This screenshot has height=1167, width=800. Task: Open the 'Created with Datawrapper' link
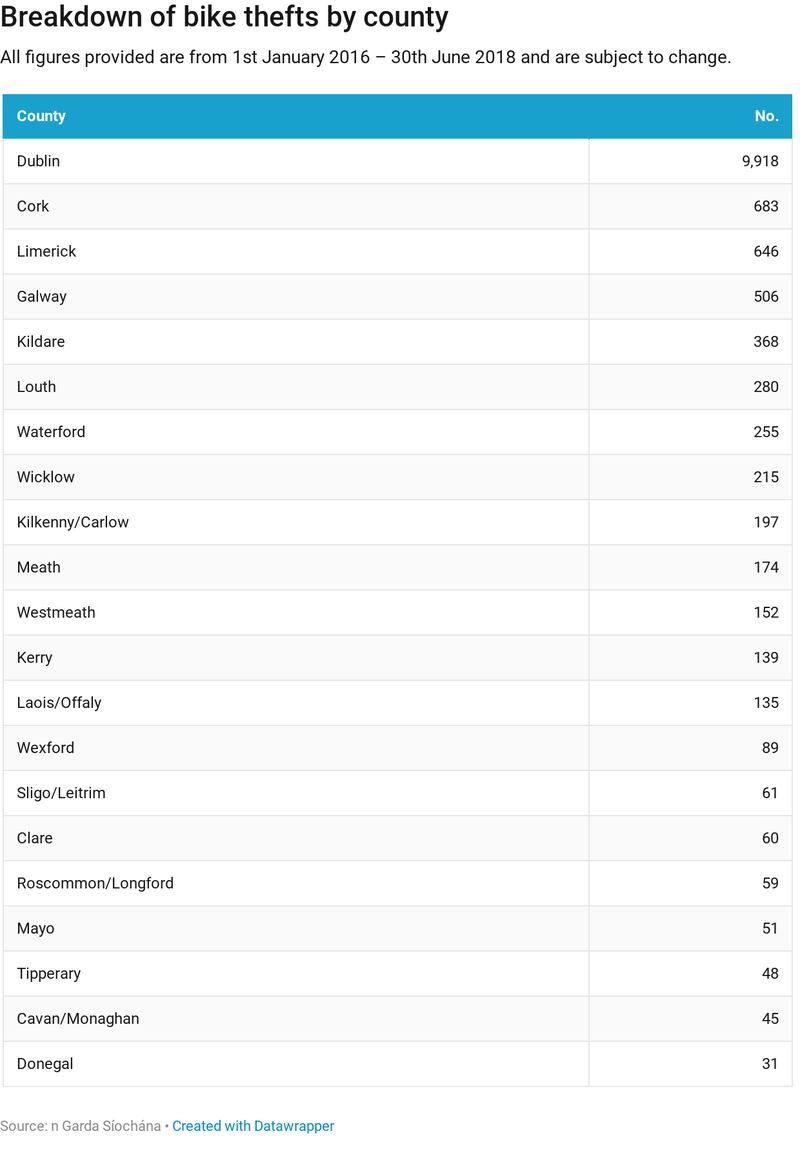point(253,1126)
